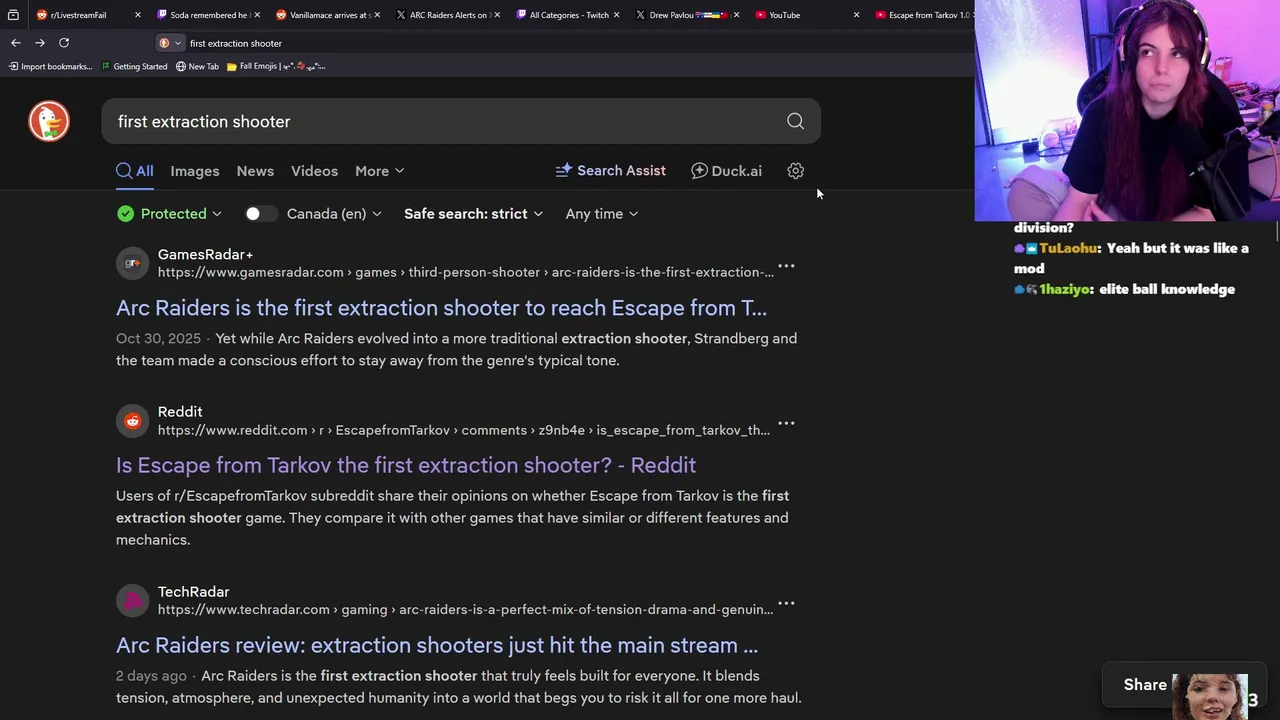Open the Getting Started bookmark

[x=134, y=66]
